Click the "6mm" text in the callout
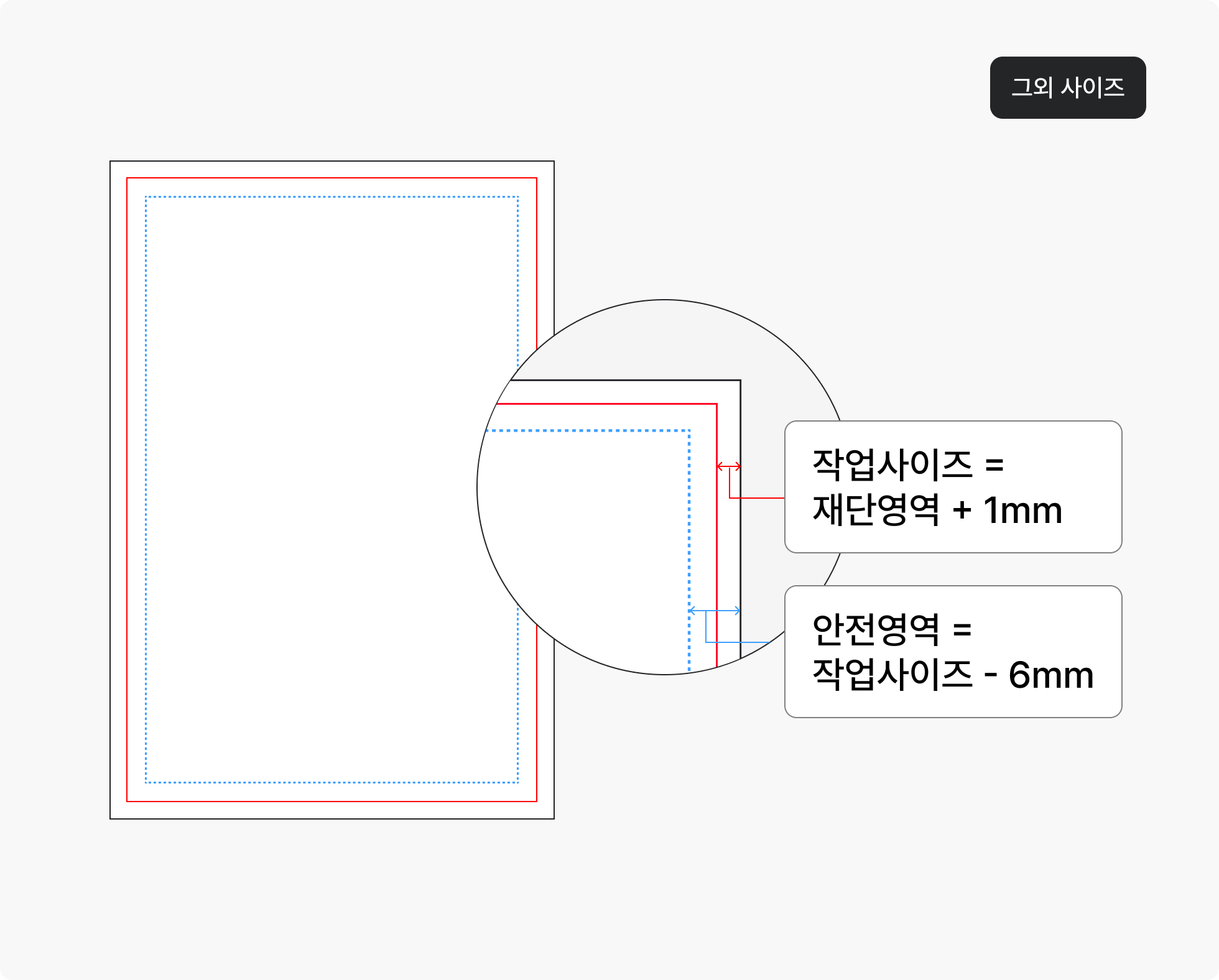The width and height of the screenshot is (1219, 980). pos(1050,675)
